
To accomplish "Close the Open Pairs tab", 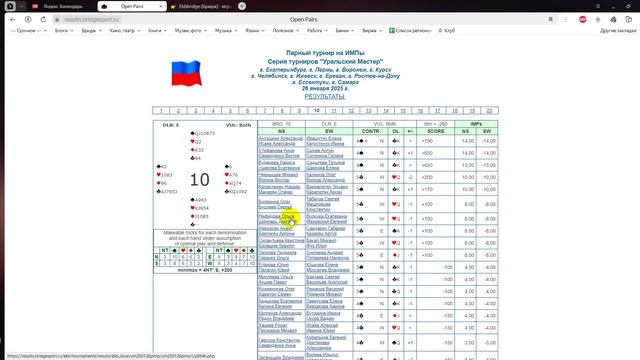I will (161, 7).
